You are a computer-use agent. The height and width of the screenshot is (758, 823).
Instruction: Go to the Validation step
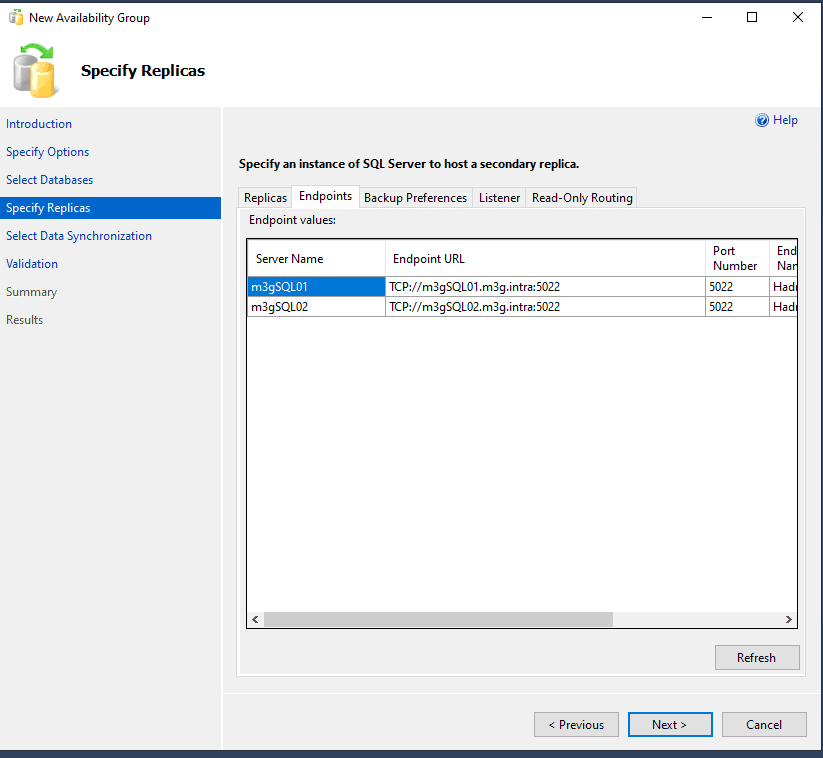pos(32,264)
